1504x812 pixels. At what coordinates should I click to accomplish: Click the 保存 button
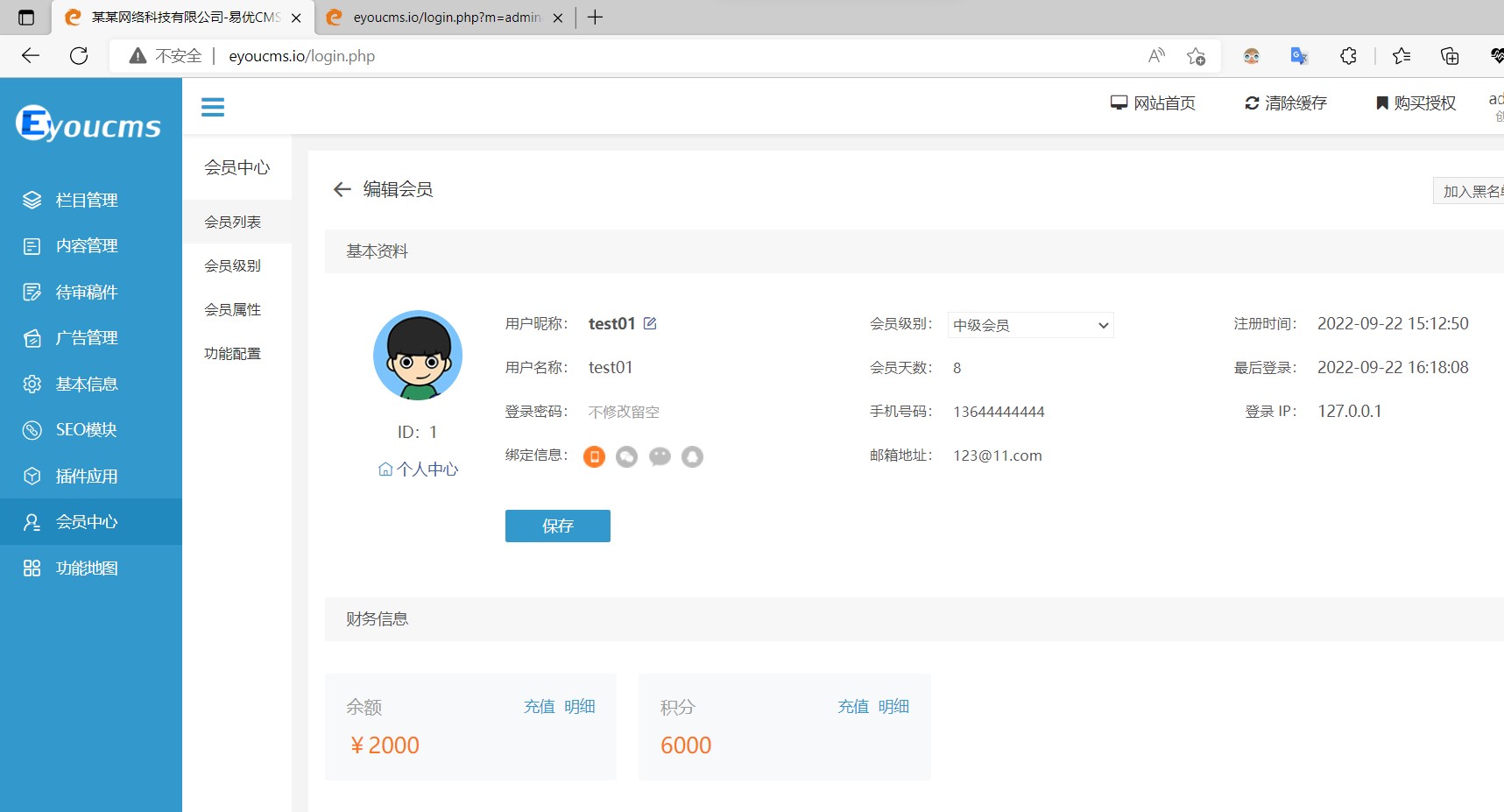[558, 526]
